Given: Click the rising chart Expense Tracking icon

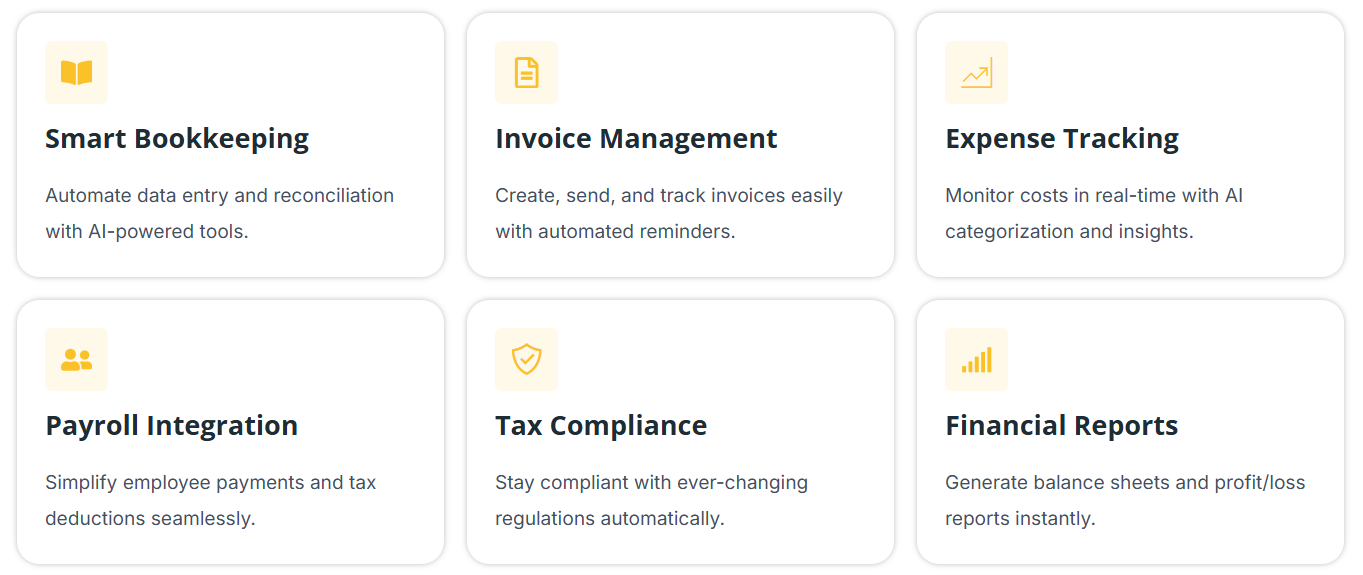Looking at the screenshot, I should (976, 73).
